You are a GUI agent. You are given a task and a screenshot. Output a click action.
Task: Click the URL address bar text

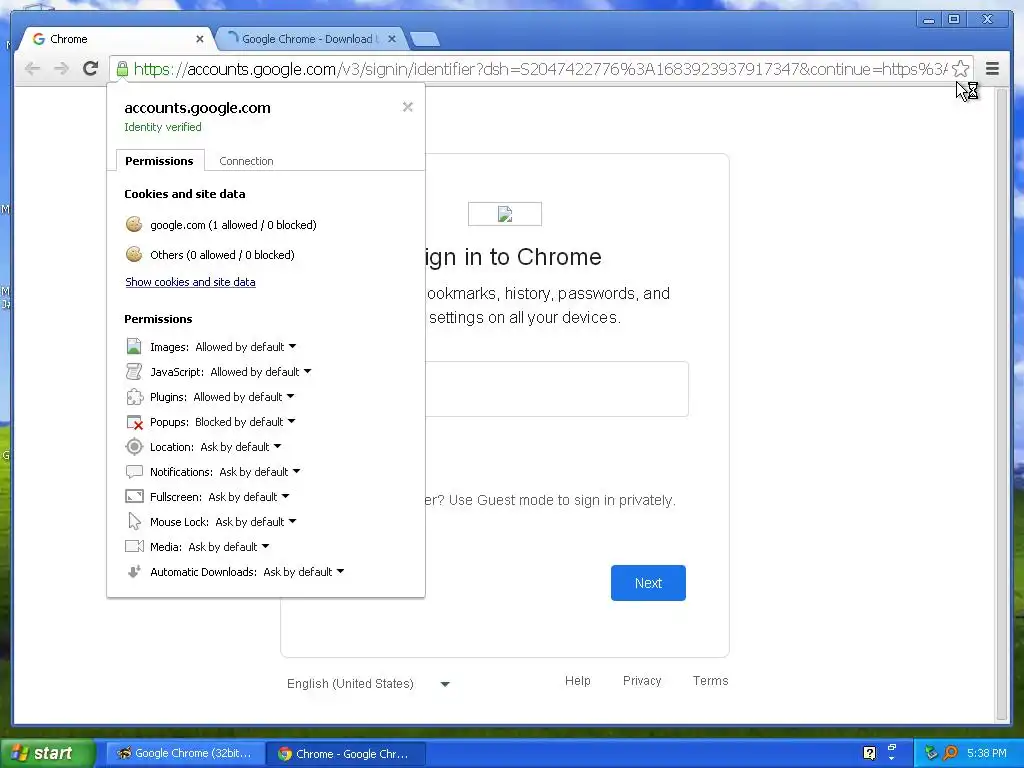[540, 69]
